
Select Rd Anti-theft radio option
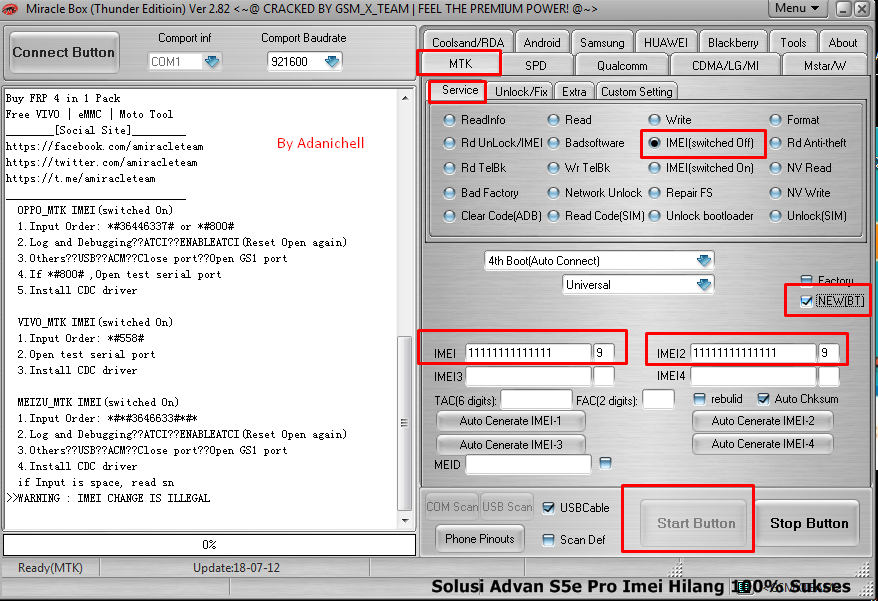pyautogui.click(x=775, y=143)
